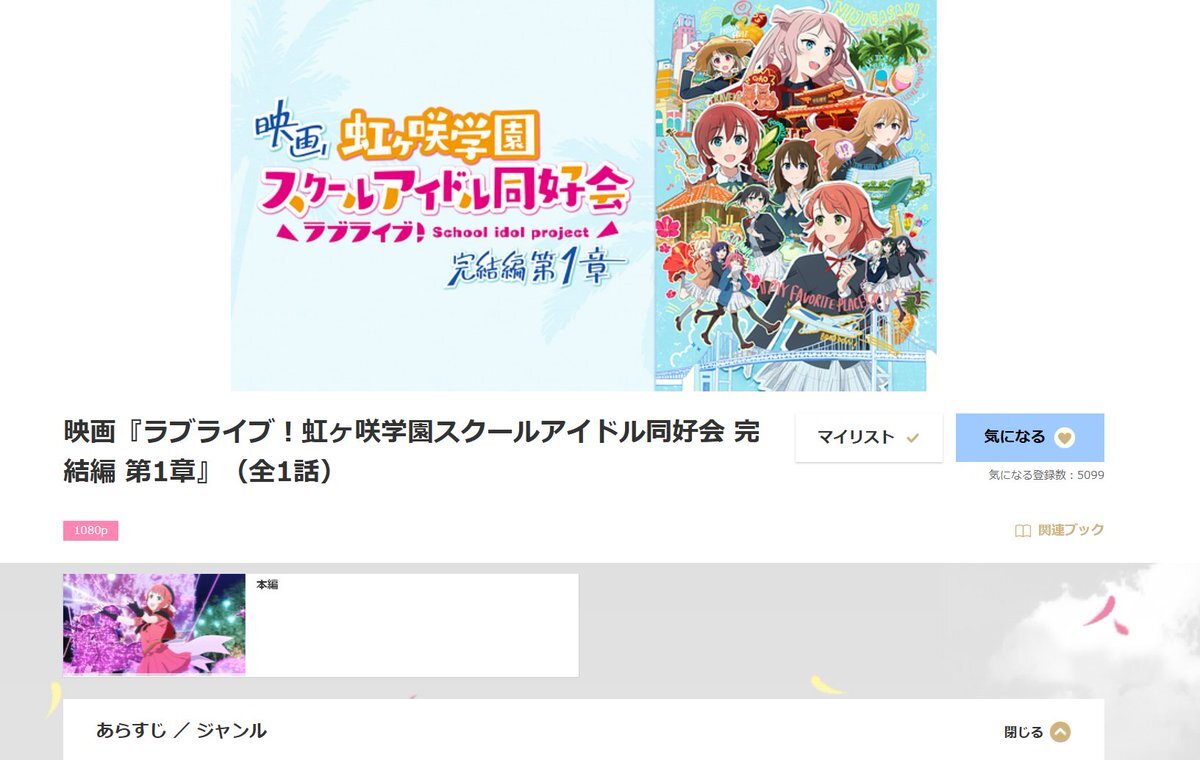Image resolution: width=1200 pixels, height=760 pixels.
Task: Click the heart icon on 気になる button
Action: 1065,437
